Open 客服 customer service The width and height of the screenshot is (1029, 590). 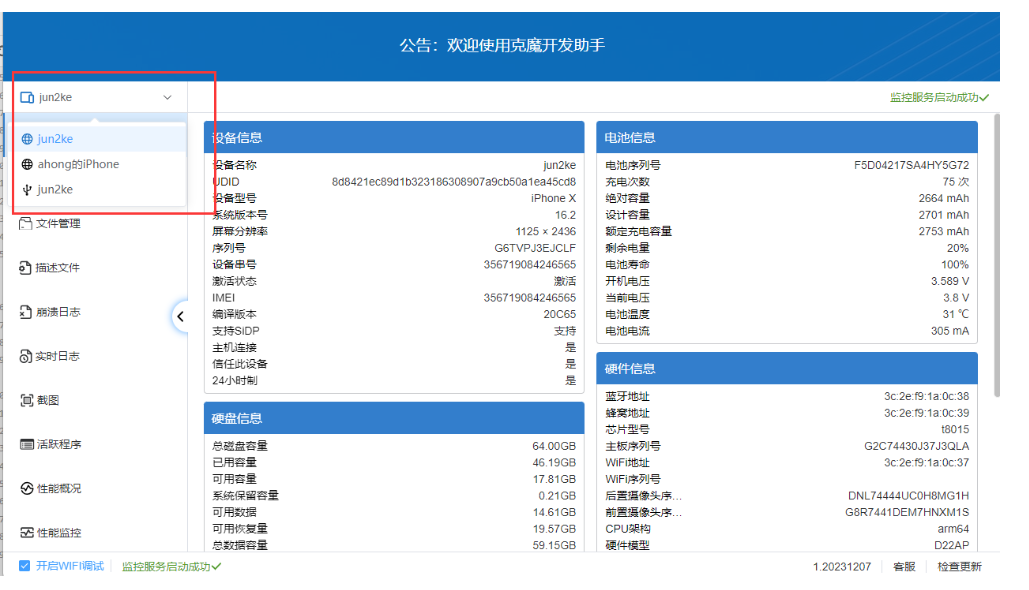[x=906, y=565]
